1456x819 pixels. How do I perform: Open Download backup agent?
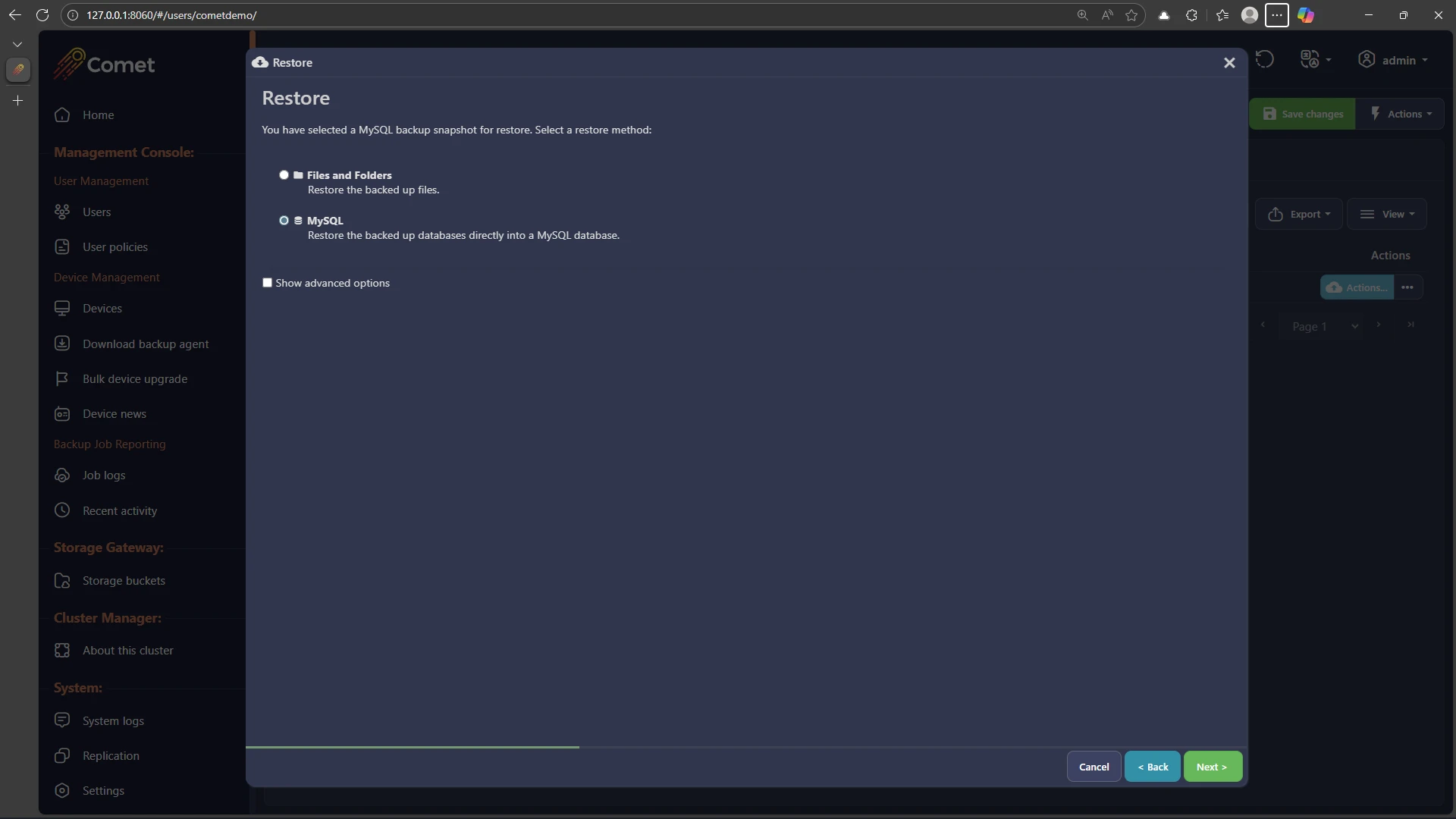(146, 344)
